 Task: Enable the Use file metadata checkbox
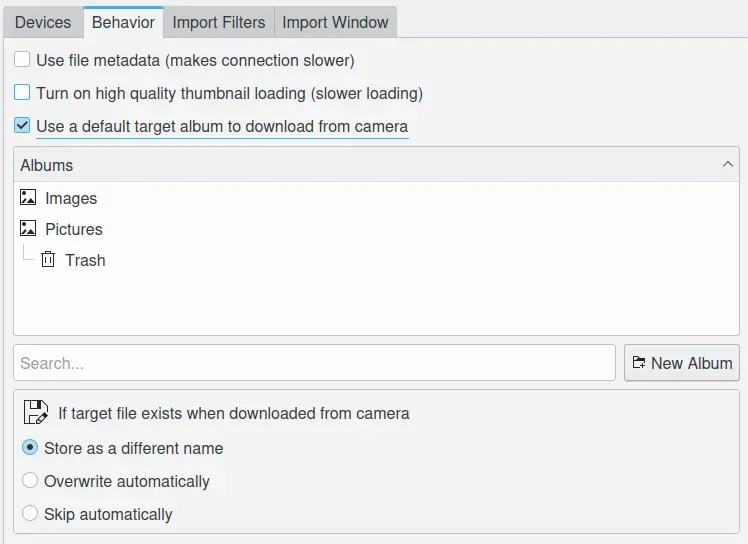tap(22, 60)
